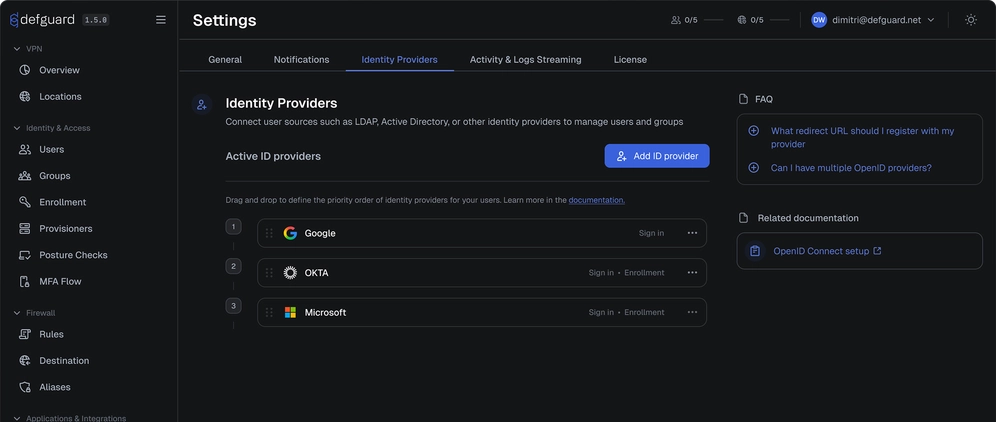The image size is (996, 422).
Task: Click the priority number 3 badge
Action: click(233, 306)
